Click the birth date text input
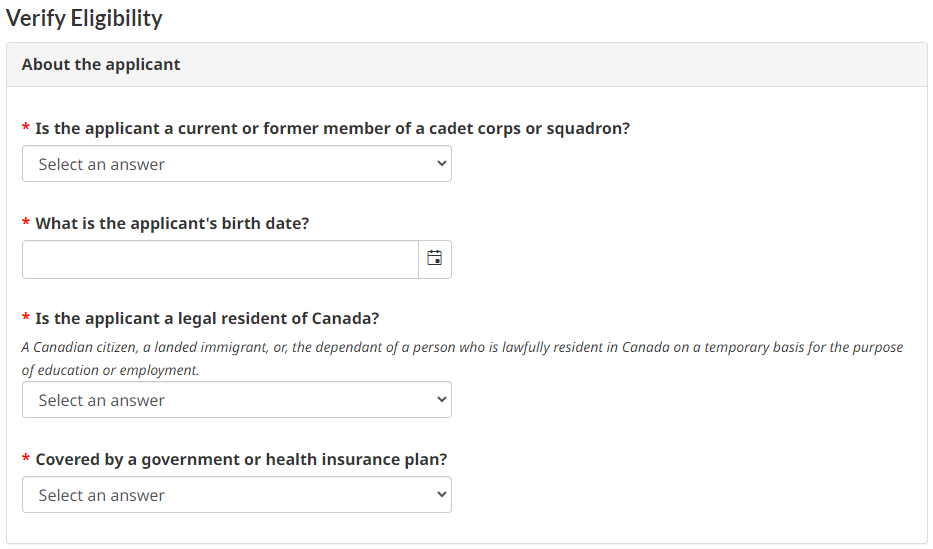933x549 pixels. 220,259
